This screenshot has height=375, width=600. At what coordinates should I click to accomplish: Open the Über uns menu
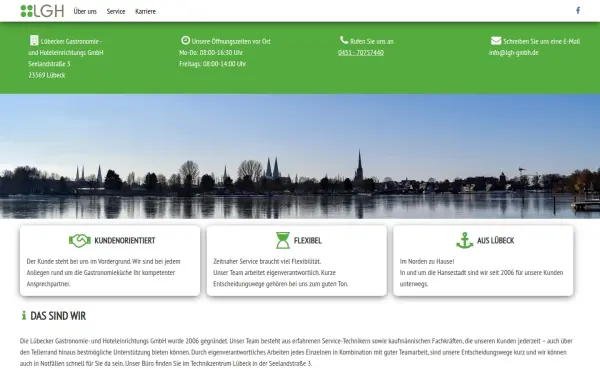click(85, 11)
